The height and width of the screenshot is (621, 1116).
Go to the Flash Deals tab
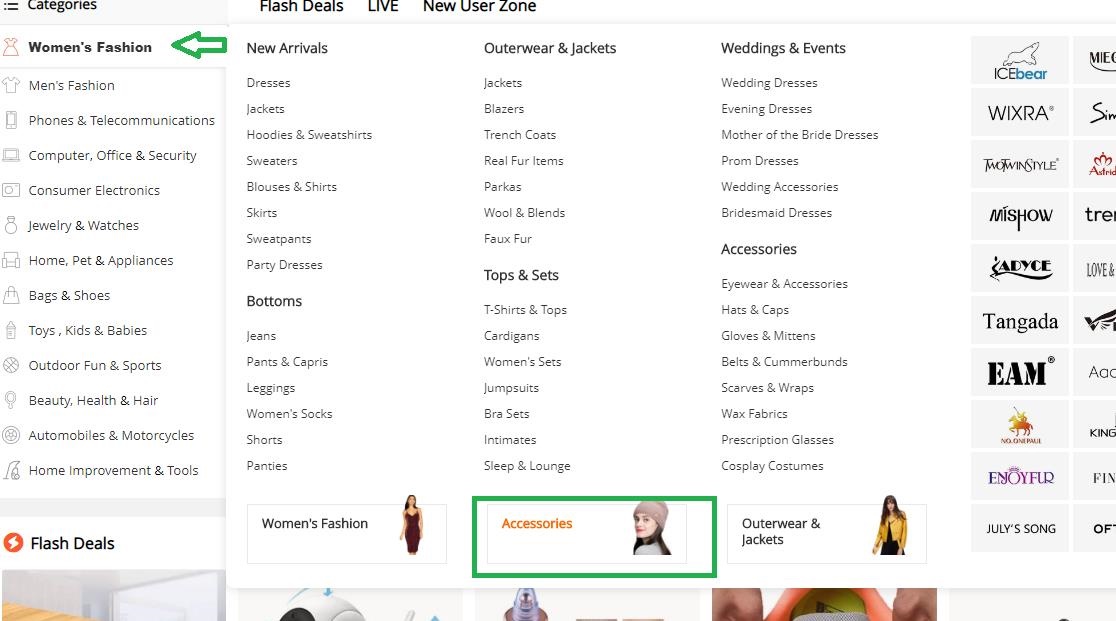[301, 6]
